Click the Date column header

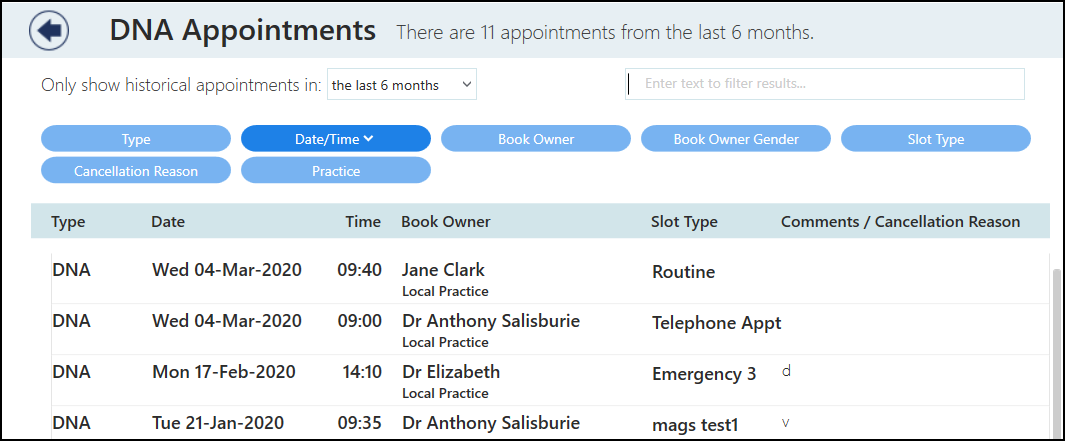tap(168, 222)
